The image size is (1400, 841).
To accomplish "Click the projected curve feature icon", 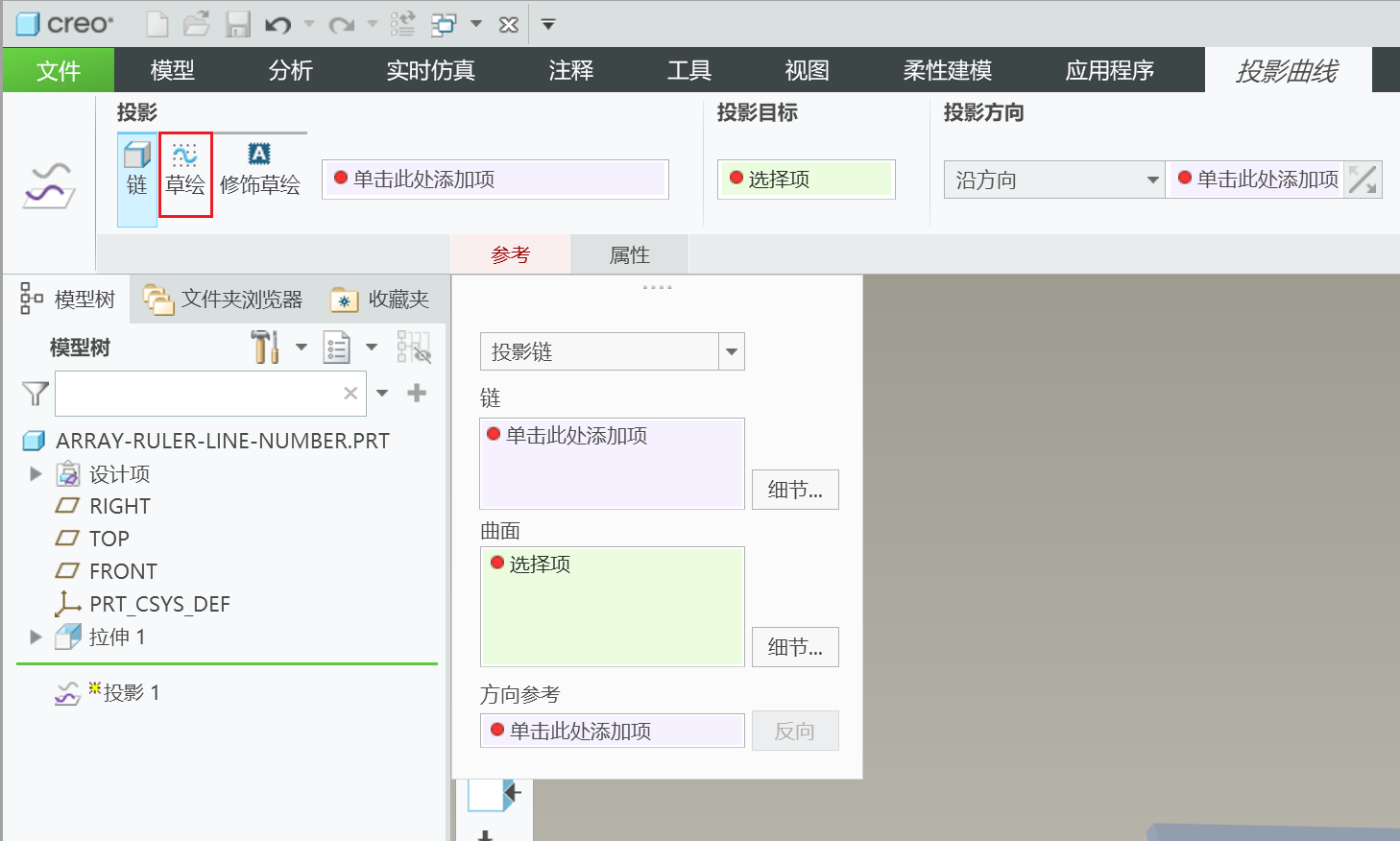I will [49, 185].
